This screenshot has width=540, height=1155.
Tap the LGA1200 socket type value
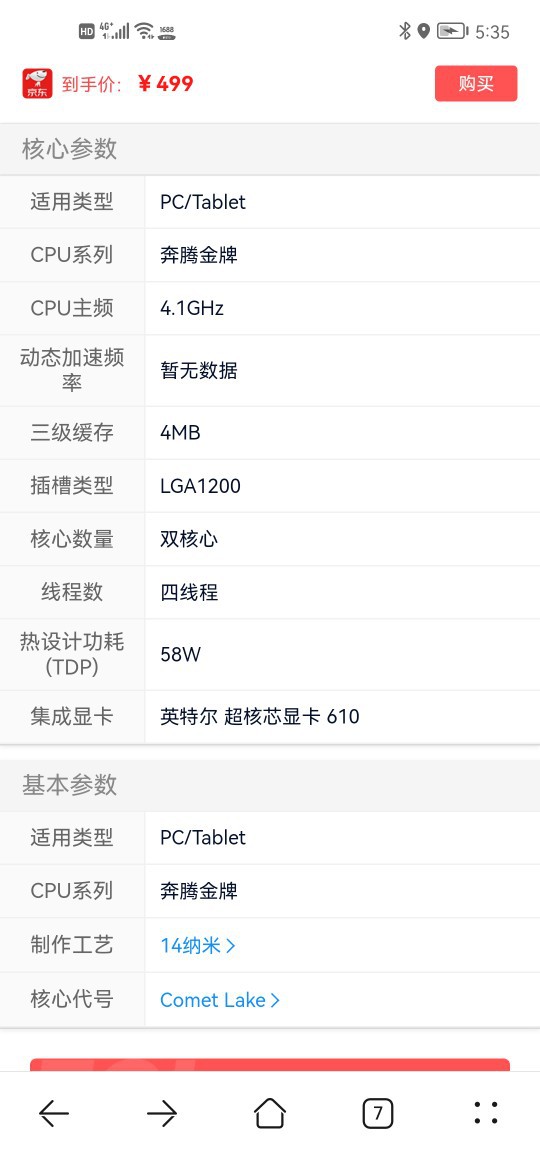(x=200, y=486)
